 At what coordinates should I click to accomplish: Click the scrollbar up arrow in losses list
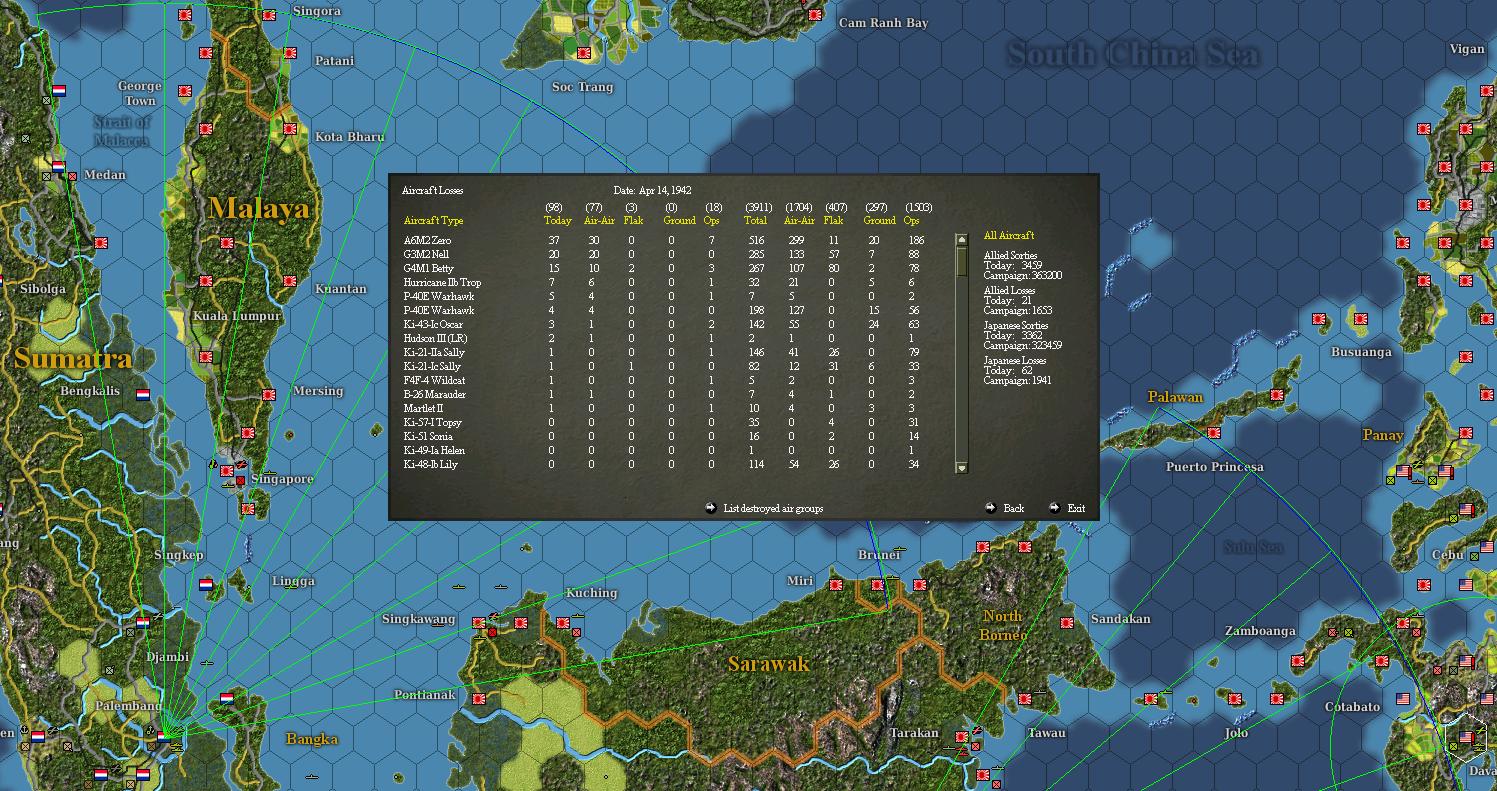pyautogui.click(x=962, y=240)
